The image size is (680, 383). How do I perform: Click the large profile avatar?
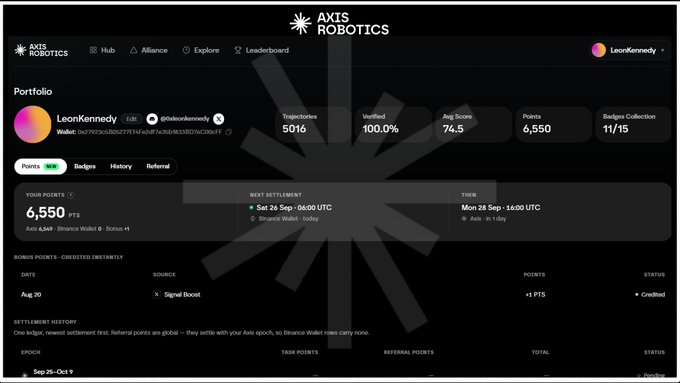tap(33, 124)
